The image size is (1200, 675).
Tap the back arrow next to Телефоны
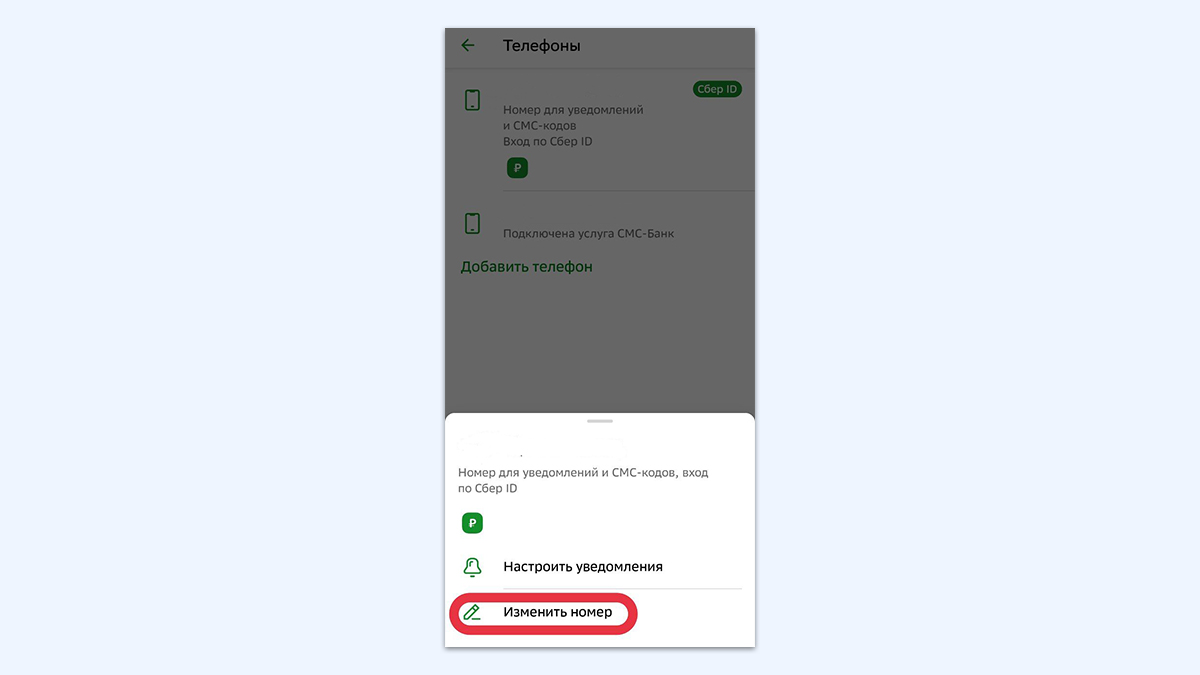468,45
